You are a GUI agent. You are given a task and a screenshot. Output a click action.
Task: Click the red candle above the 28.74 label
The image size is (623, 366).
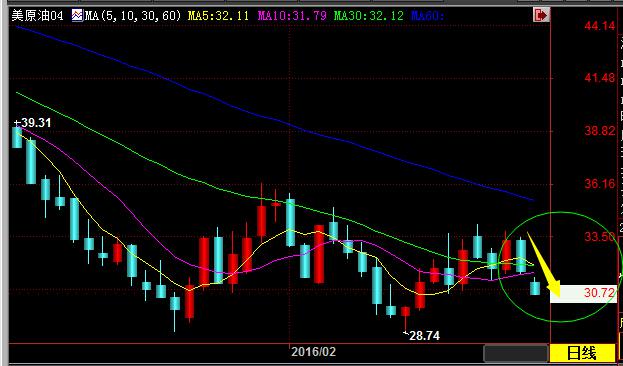pyautogui.click(x=405, y=312)
